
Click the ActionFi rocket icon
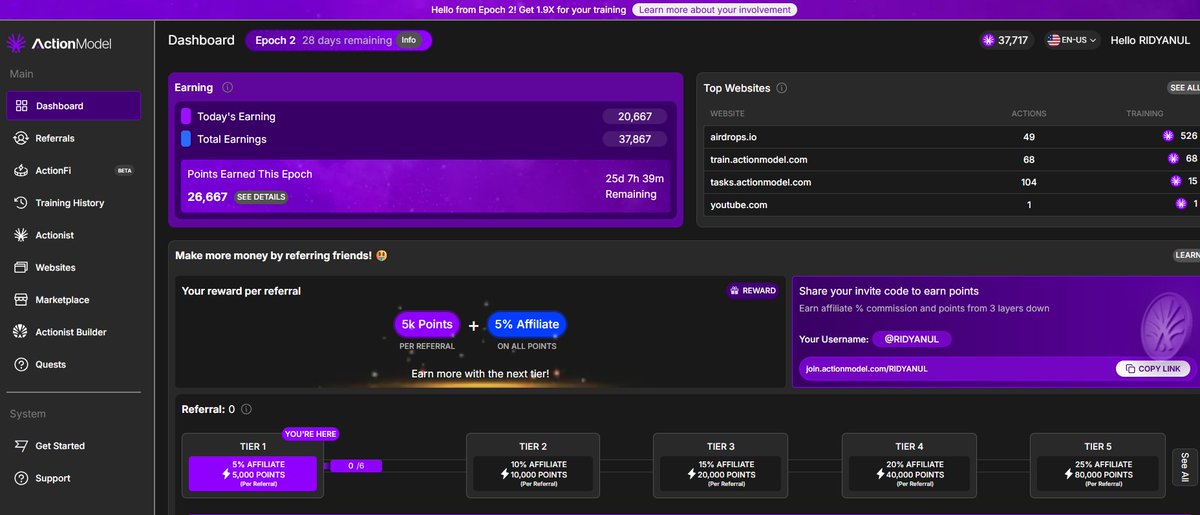point(21,170)
